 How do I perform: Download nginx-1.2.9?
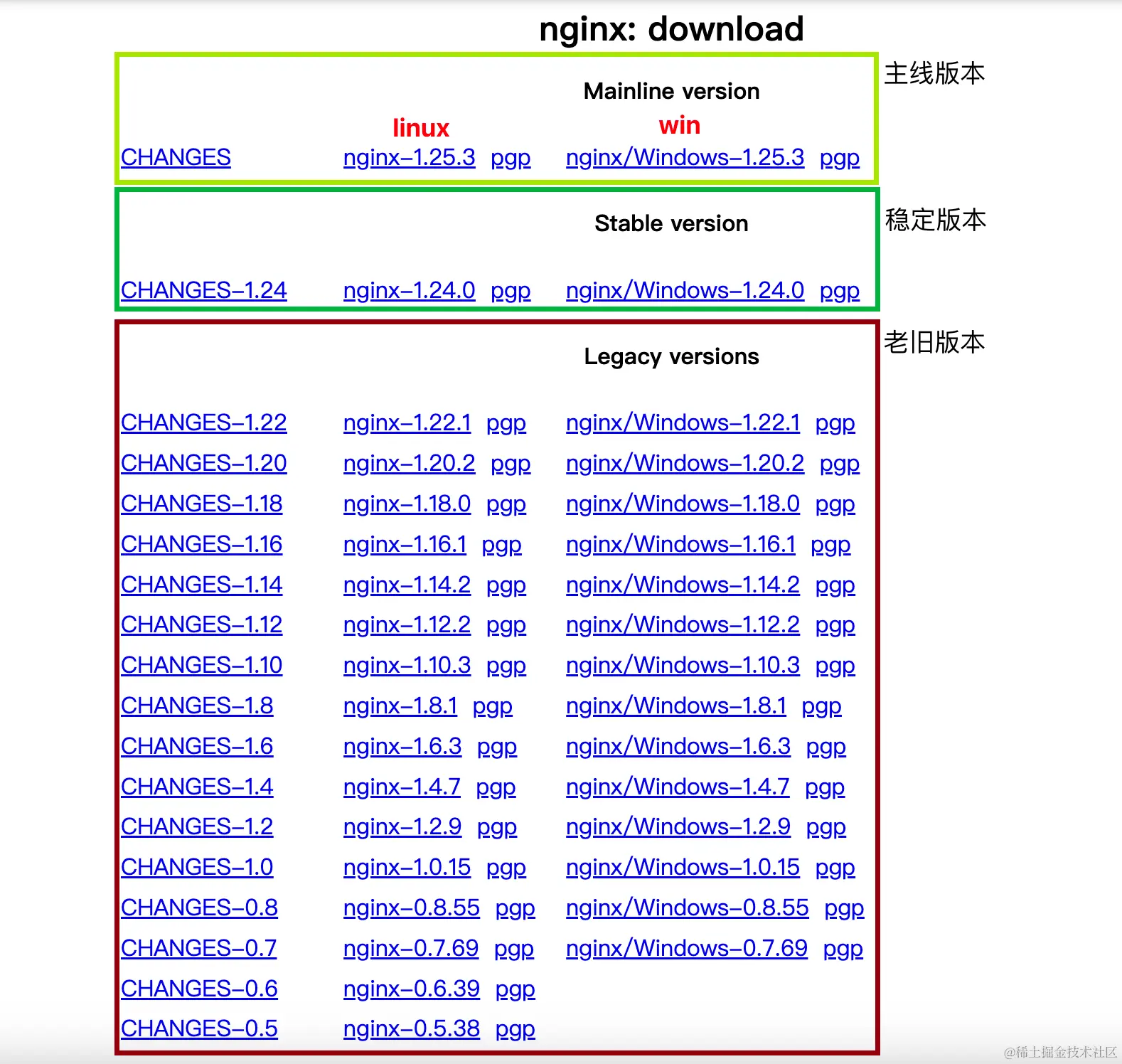(402, 826)
